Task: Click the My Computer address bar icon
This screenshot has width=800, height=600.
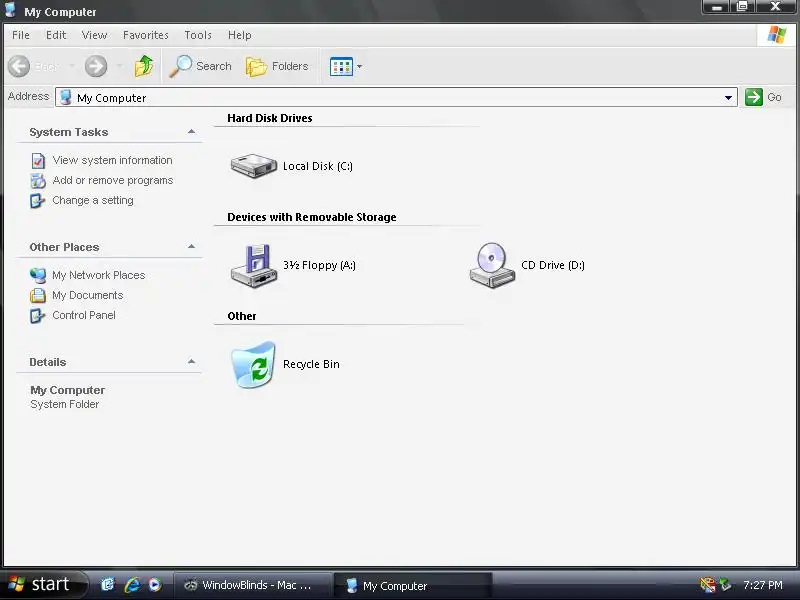Action: pyautogui.click(x=65, y=97)
